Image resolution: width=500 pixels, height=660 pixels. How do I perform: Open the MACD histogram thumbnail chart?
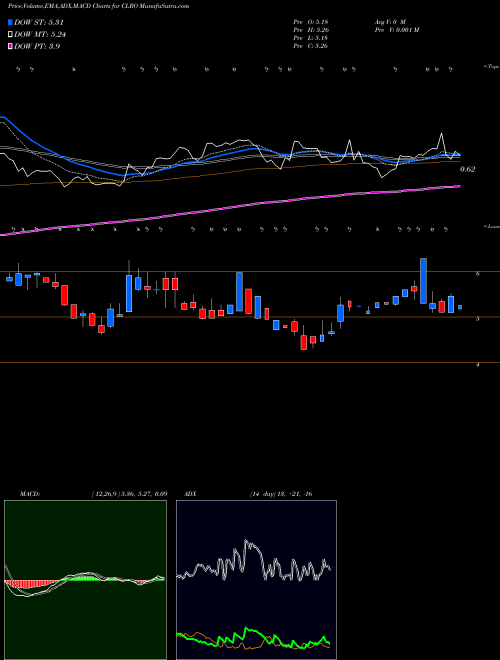[85, 580]
